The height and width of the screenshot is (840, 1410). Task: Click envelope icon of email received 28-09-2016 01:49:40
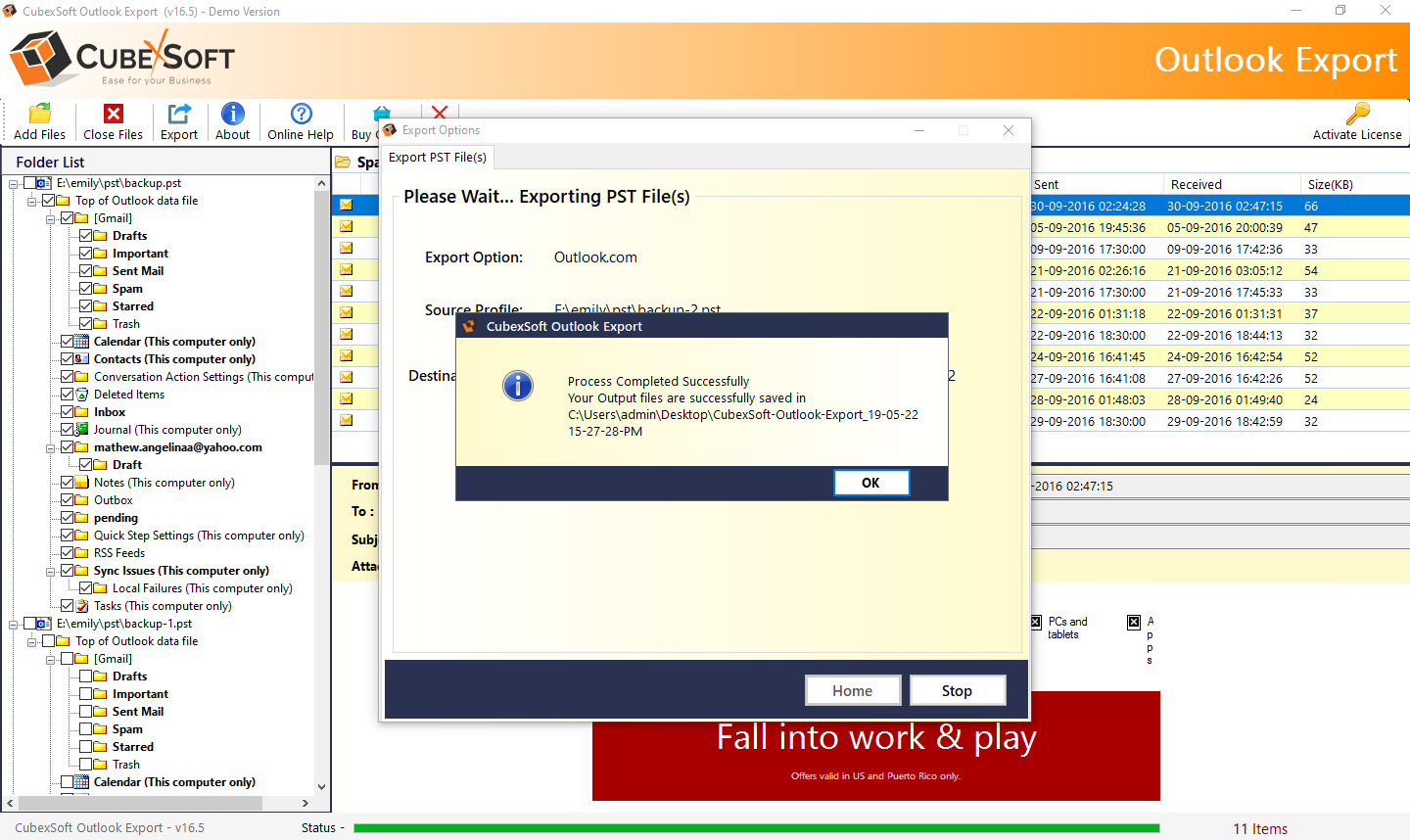point(346,398)
